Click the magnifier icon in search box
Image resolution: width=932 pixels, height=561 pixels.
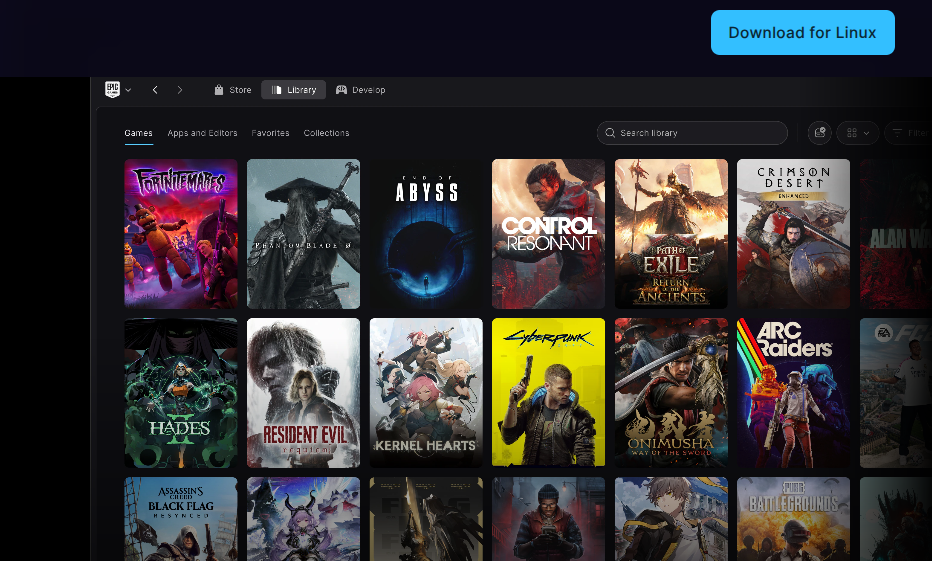(610, 133)
